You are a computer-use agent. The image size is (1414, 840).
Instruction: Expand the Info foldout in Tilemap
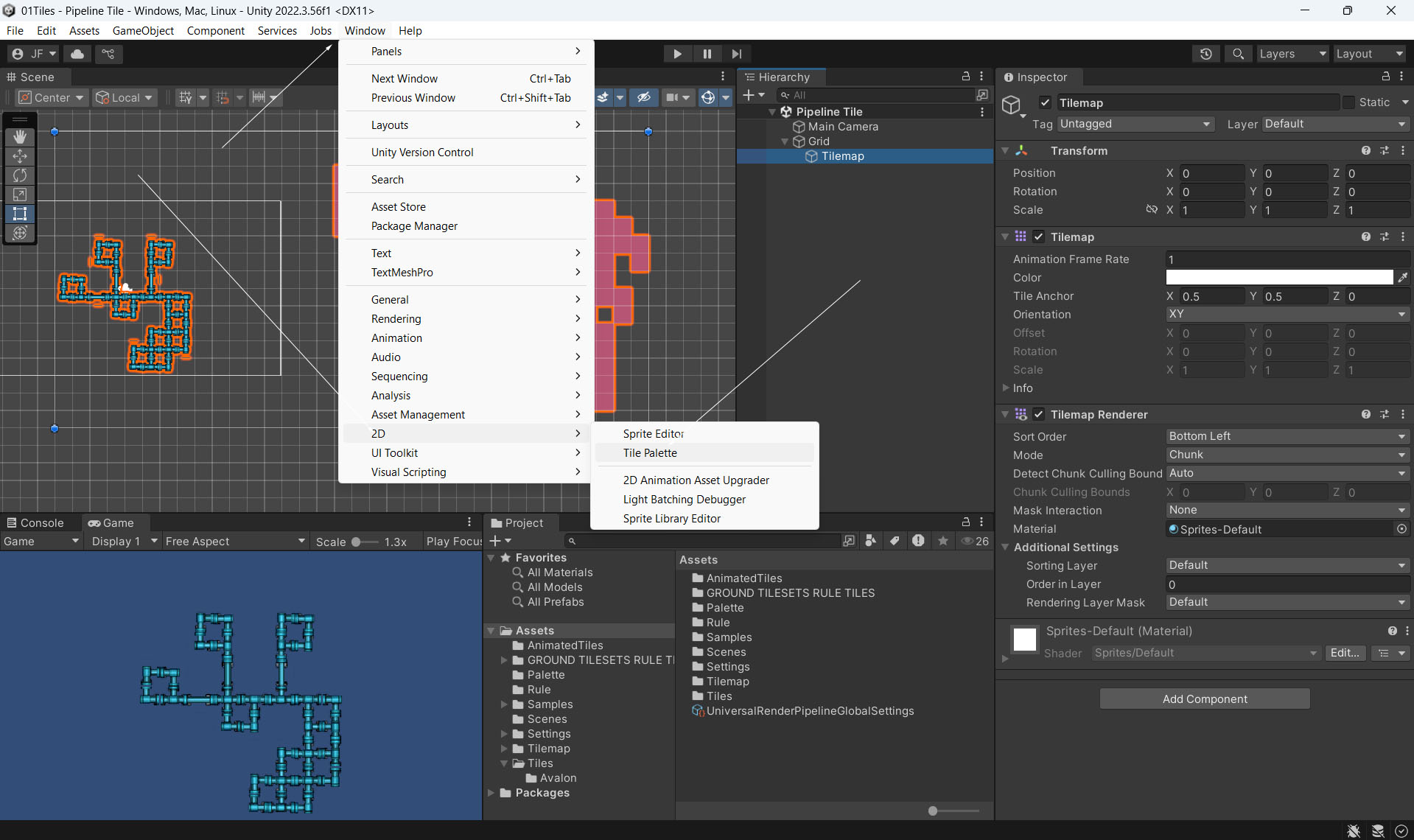(1006, 388)
